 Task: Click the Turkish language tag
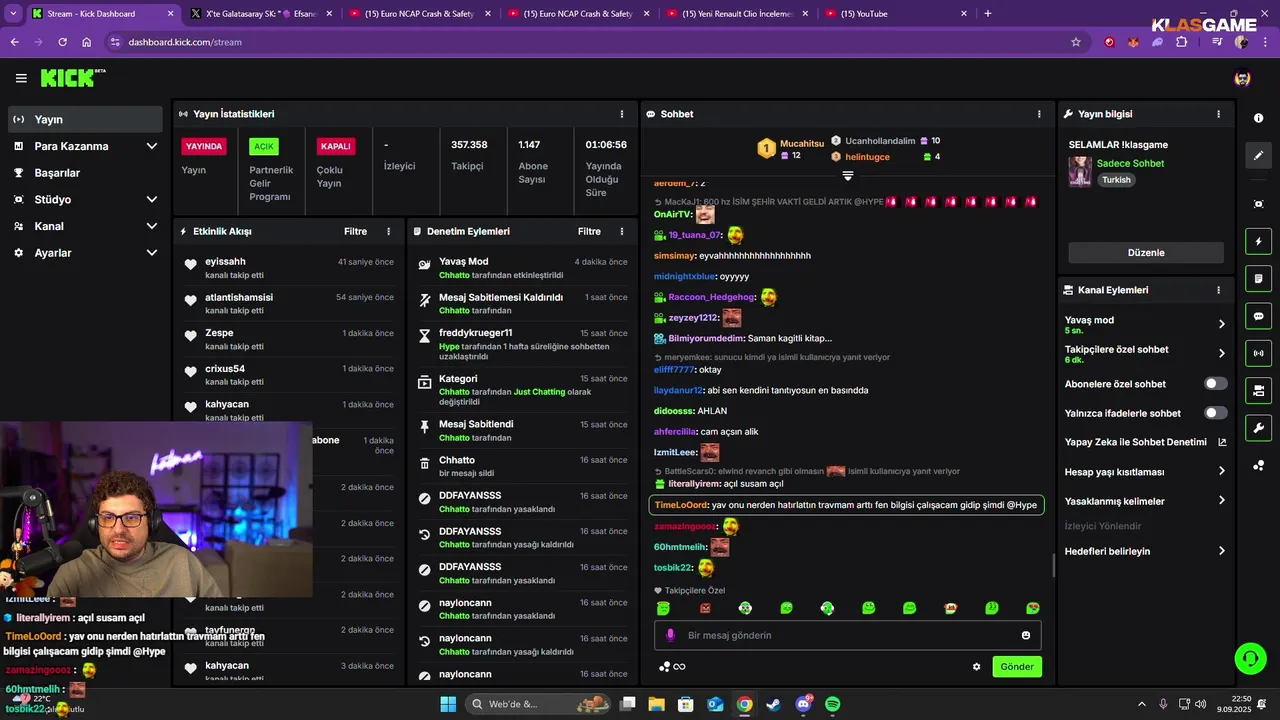1116,180
